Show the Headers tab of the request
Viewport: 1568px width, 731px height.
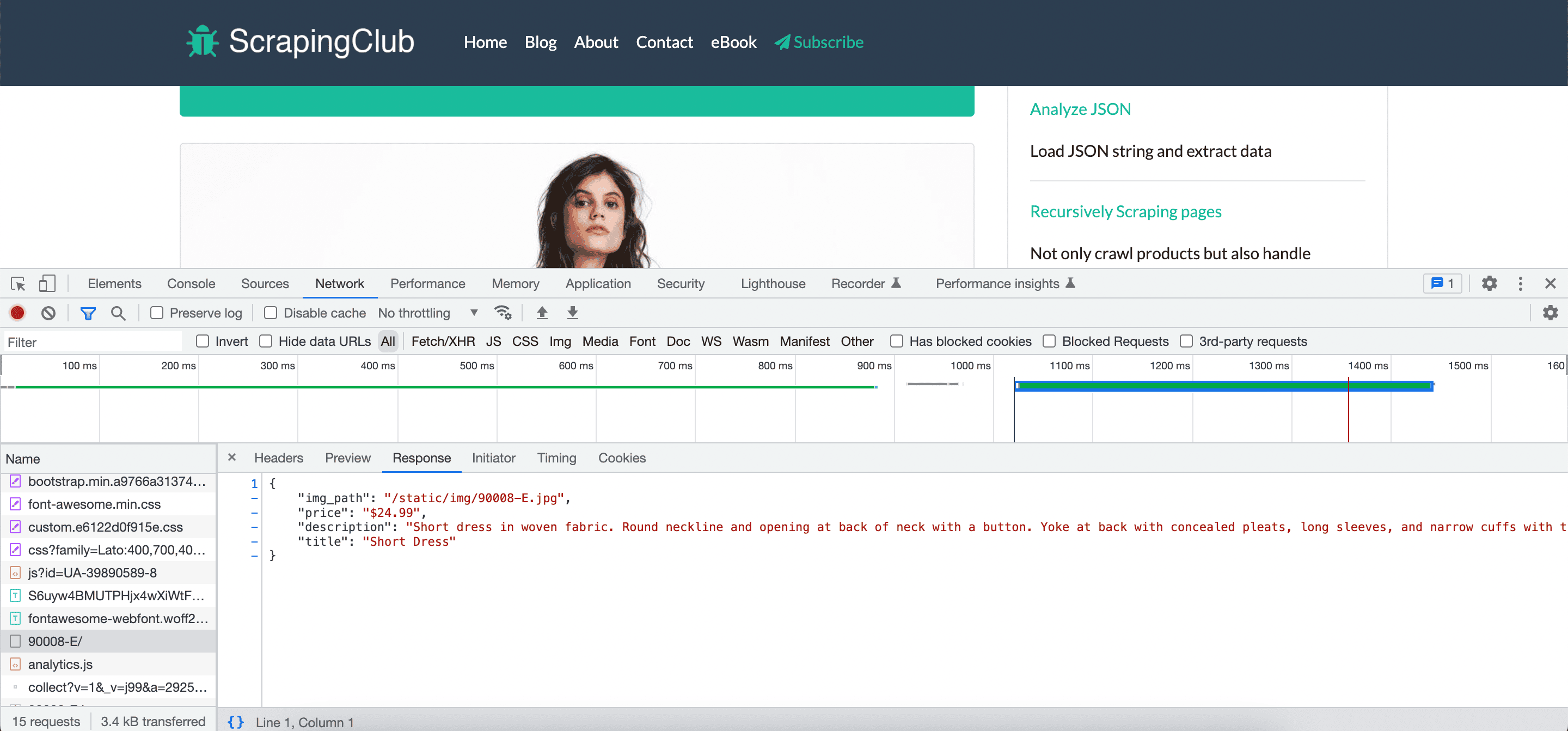pos(279,458)
